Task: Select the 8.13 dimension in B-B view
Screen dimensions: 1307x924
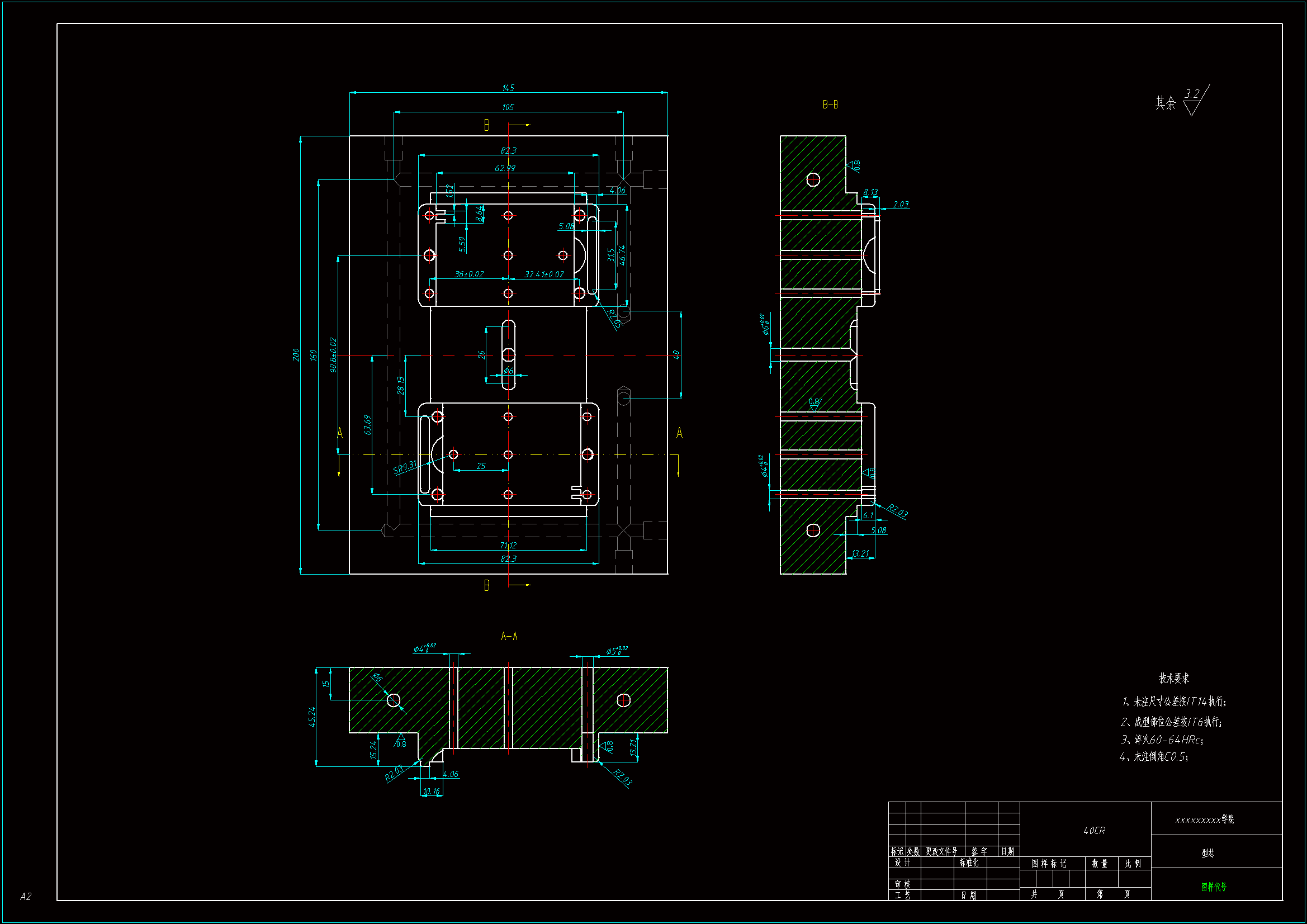Action: pos(870,192)
